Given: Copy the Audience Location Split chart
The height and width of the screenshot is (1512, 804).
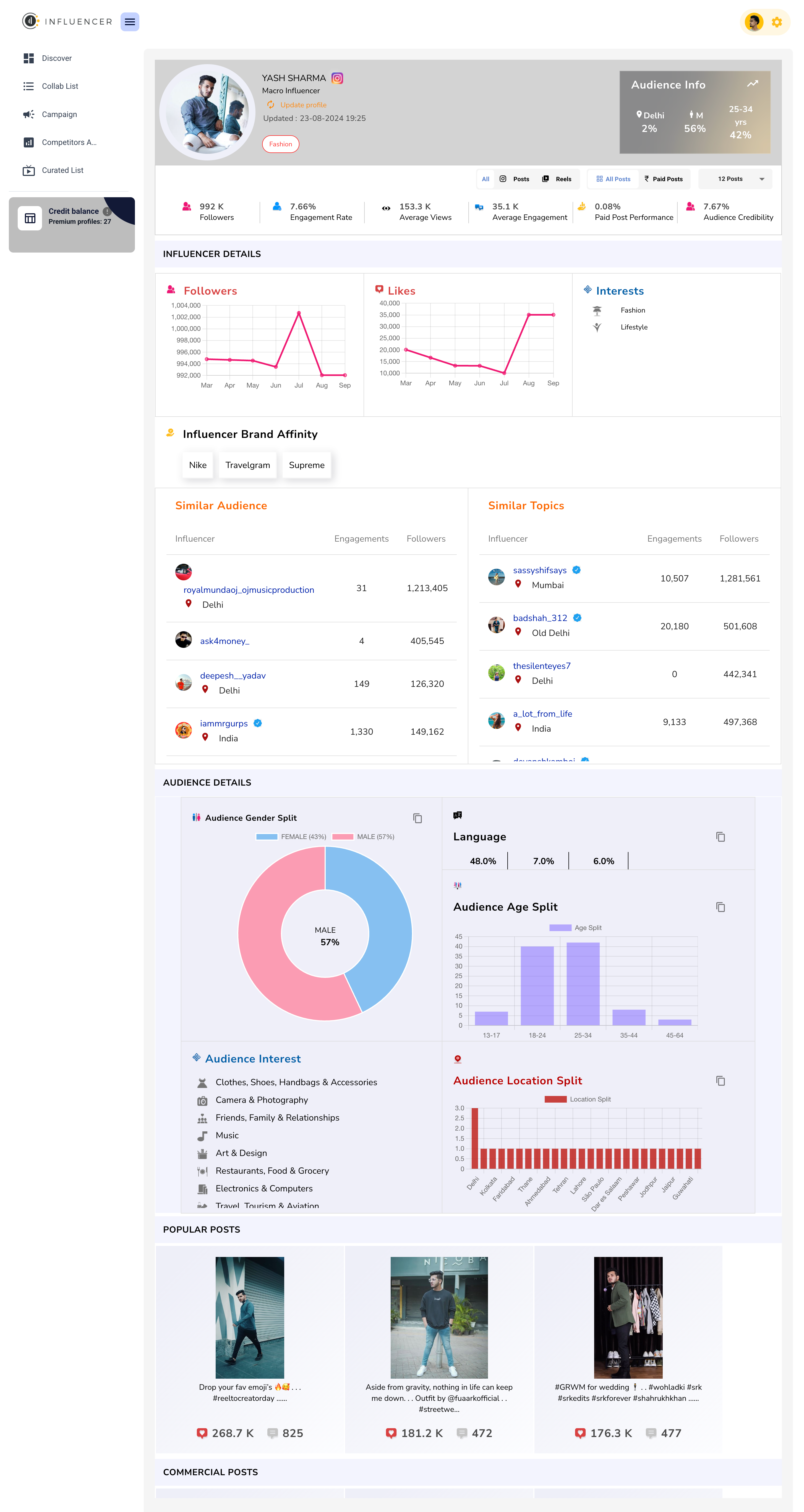Looking at the screenshot, I should (721, 1081).
